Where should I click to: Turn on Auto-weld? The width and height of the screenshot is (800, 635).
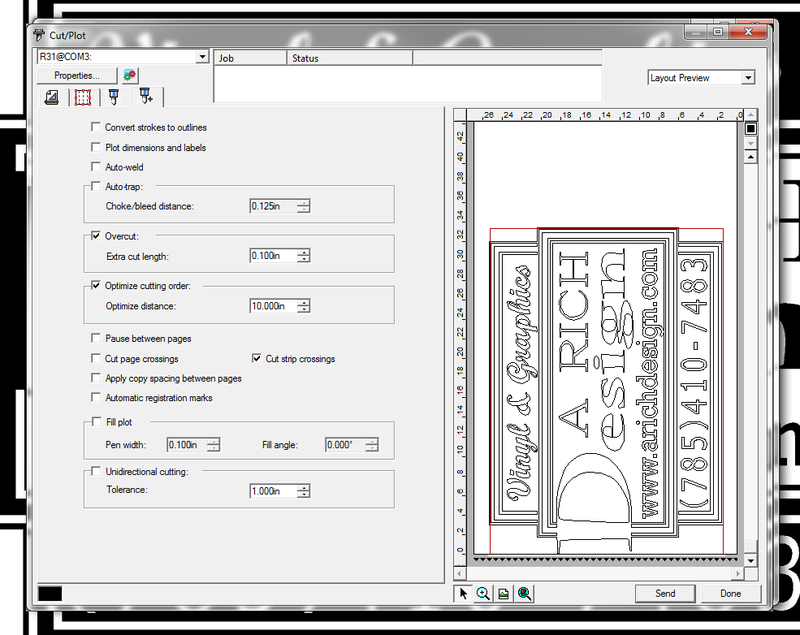coord(95,167)
